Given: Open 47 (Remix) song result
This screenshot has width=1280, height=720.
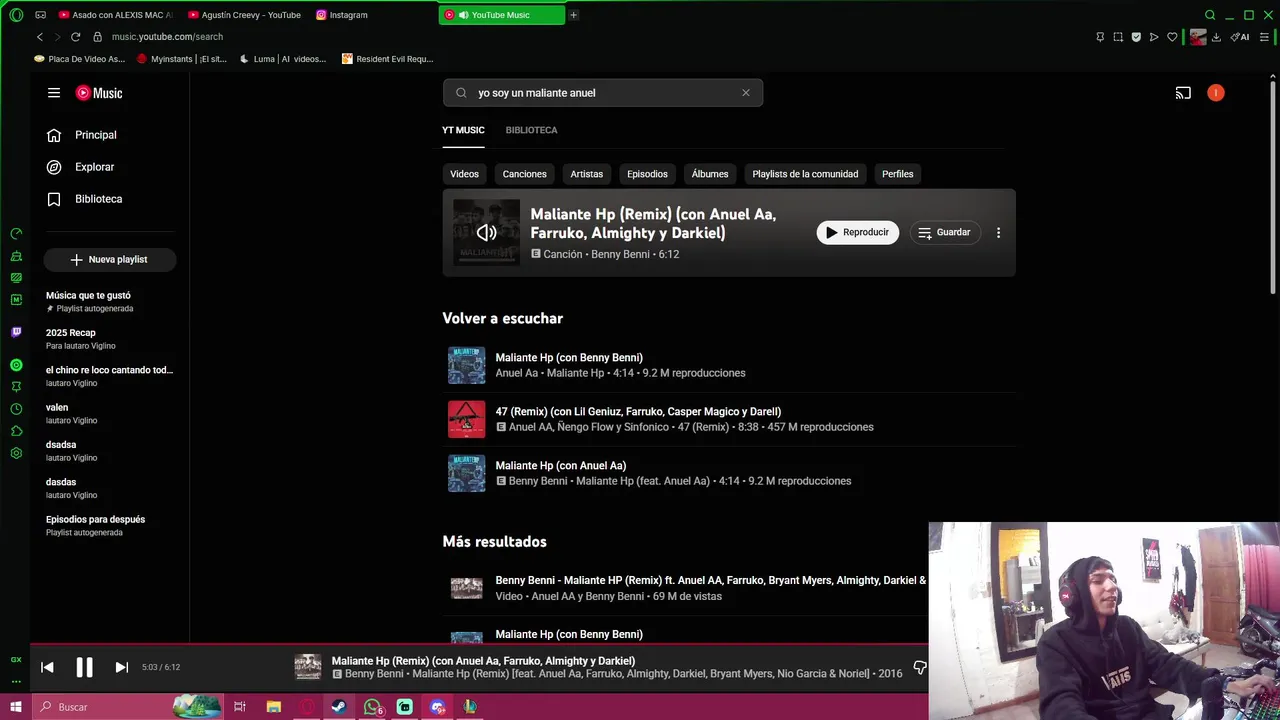Looking at the screenshot, I should pos(638,411).
